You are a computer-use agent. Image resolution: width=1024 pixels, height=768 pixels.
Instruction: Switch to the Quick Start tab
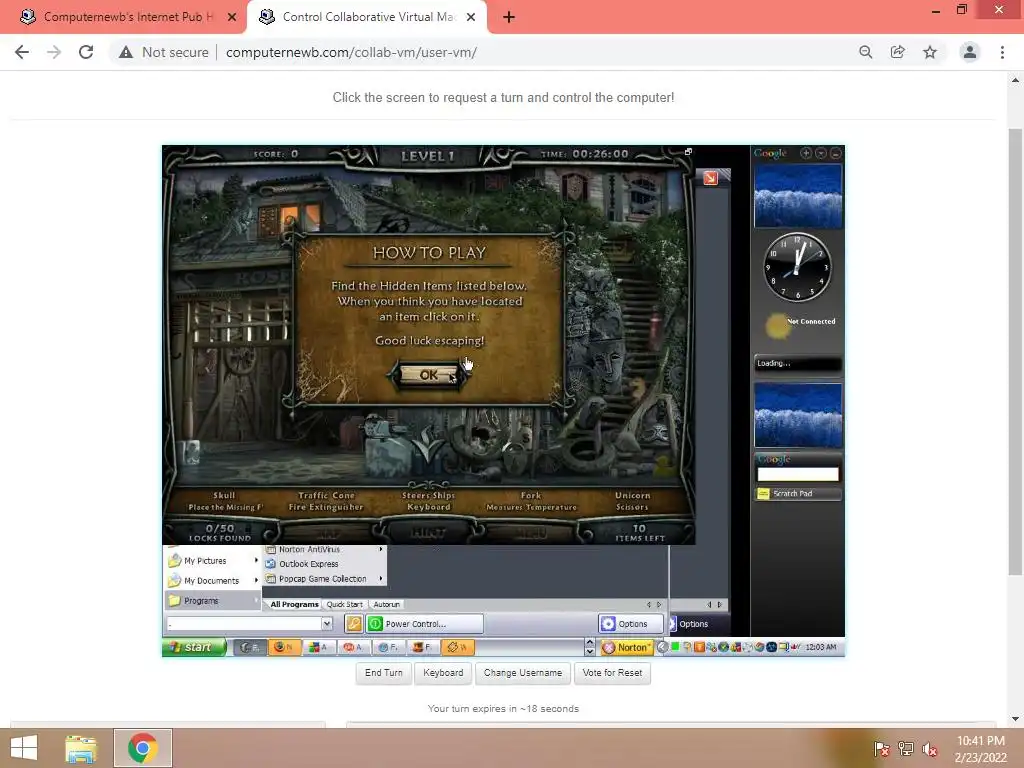click(x=344, y=604)
